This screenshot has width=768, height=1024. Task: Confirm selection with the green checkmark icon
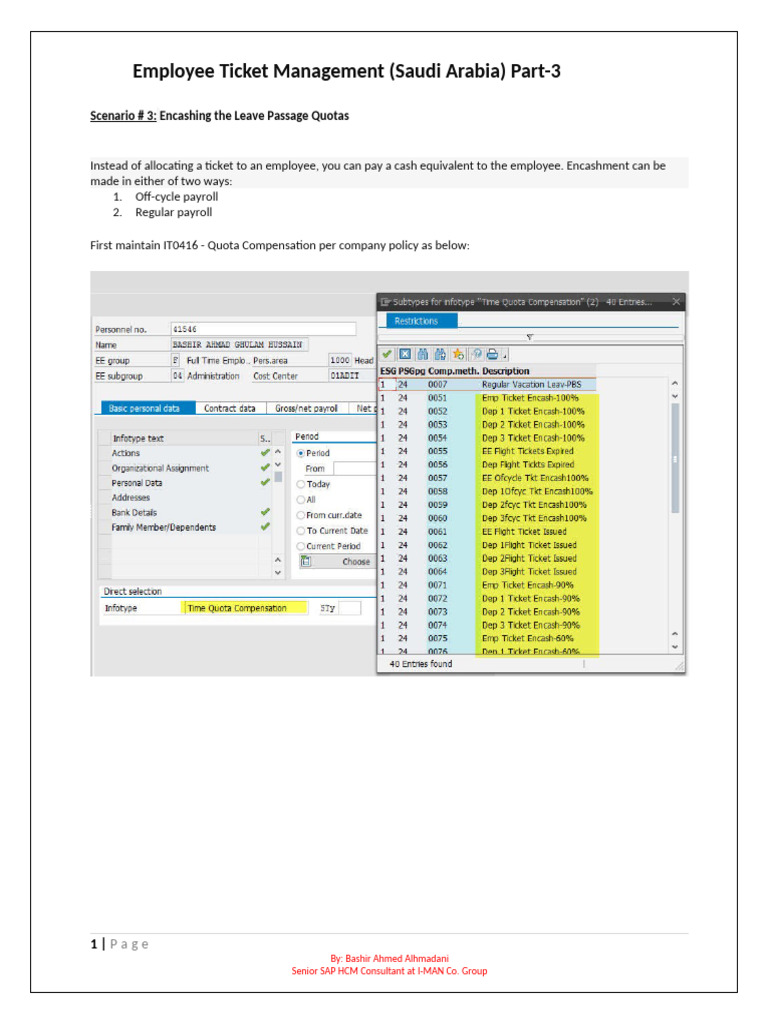tap(387, 354)
